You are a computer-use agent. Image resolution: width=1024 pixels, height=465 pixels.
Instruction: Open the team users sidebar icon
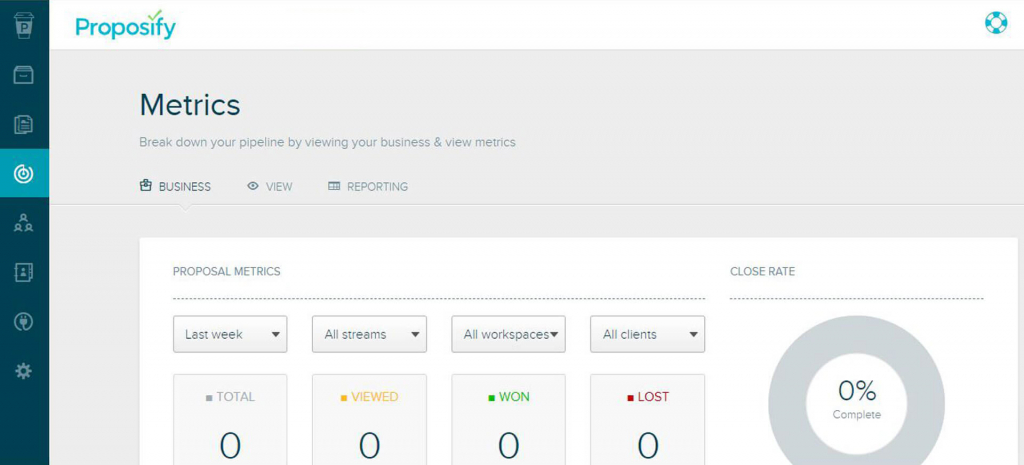pos(24,223)
